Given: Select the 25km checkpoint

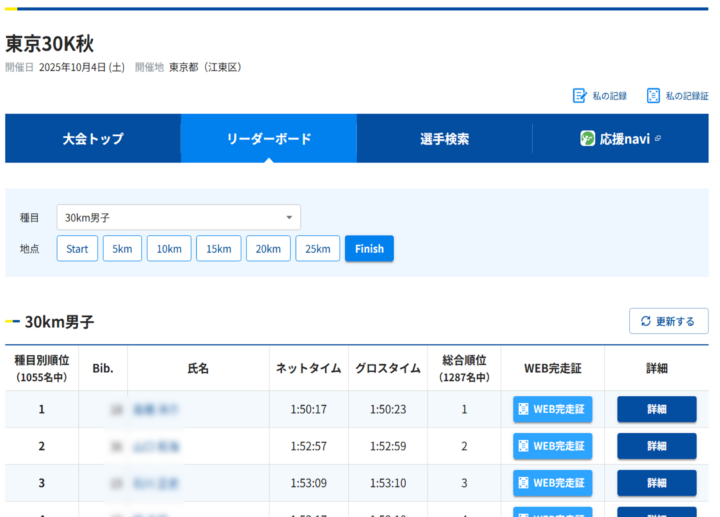Looking at the screenshot, I should (x=318, y=249).
